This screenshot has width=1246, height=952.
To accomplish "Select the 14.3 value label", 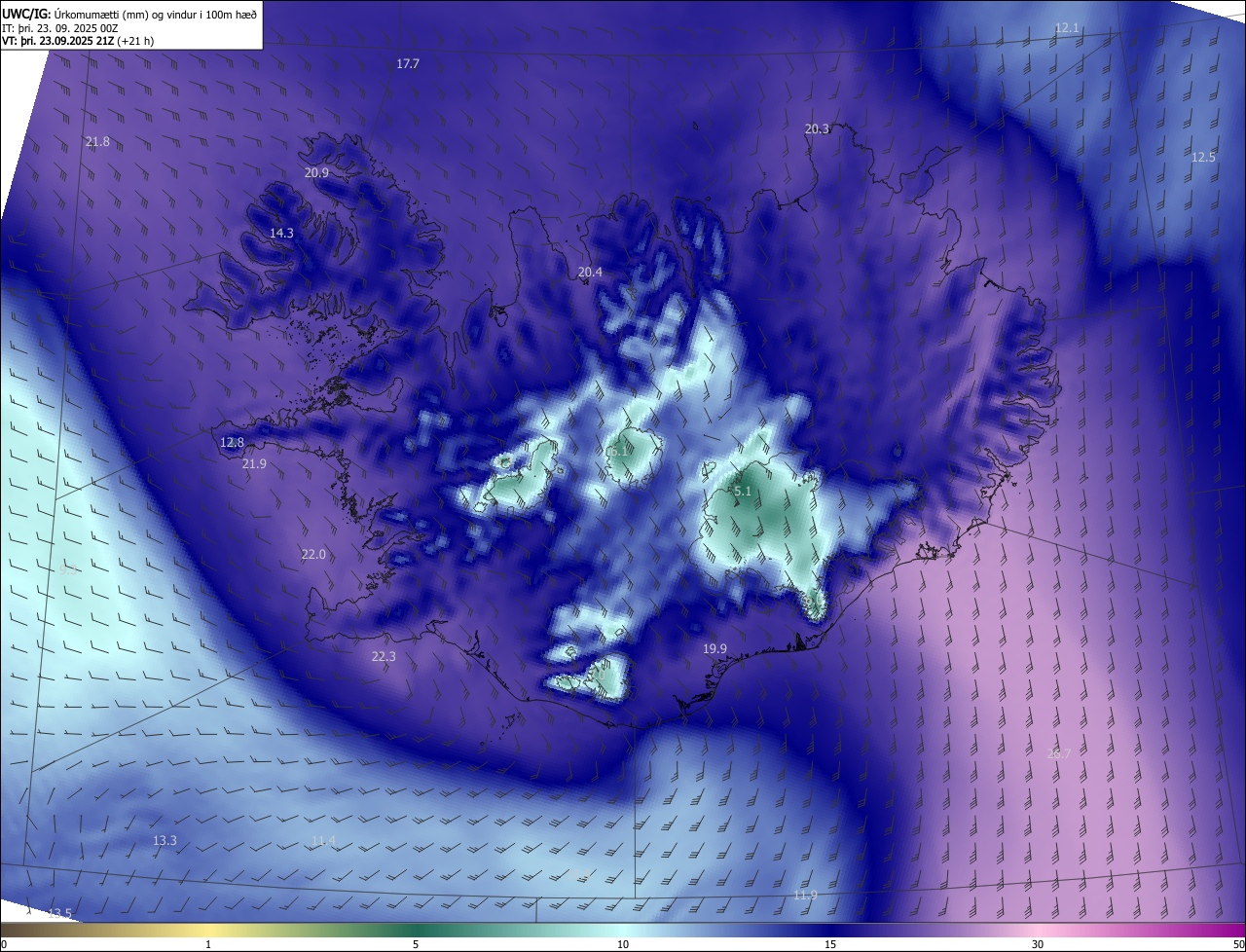I will pyautogui.click(x=281, y=233).
